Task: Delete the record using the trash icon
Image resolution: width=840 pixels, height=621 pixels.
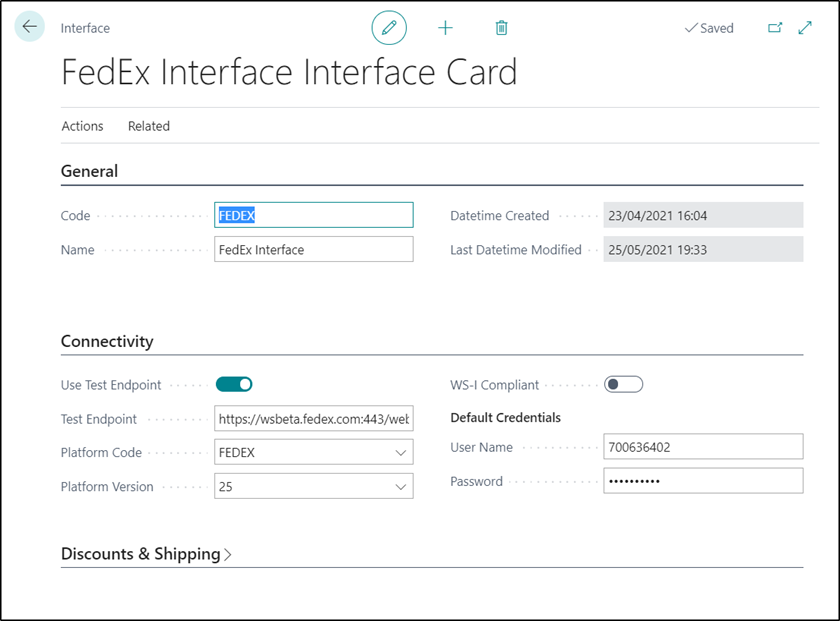Action: (x=501, y=28)
